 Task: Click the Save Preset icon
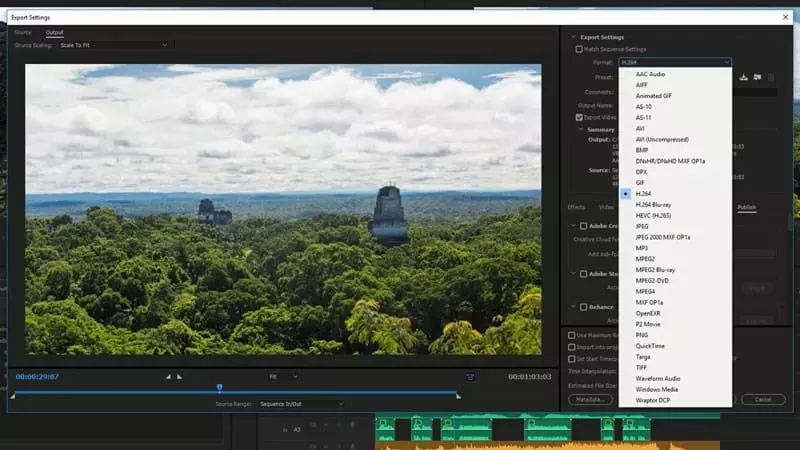coord(743,77)
